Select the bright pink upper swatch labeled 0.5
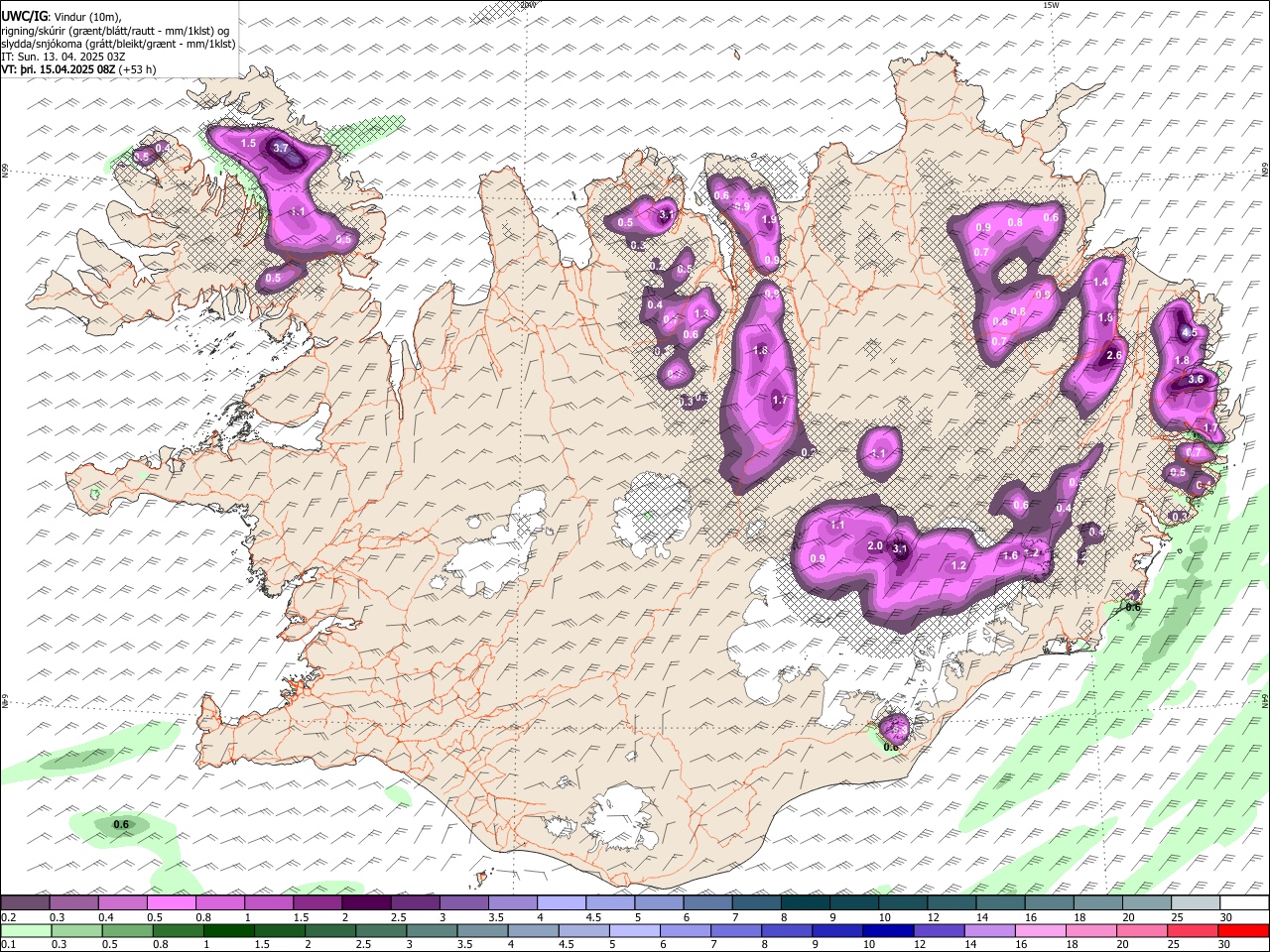The height and width of the screenshot is (952, 1270). point(171,902)
